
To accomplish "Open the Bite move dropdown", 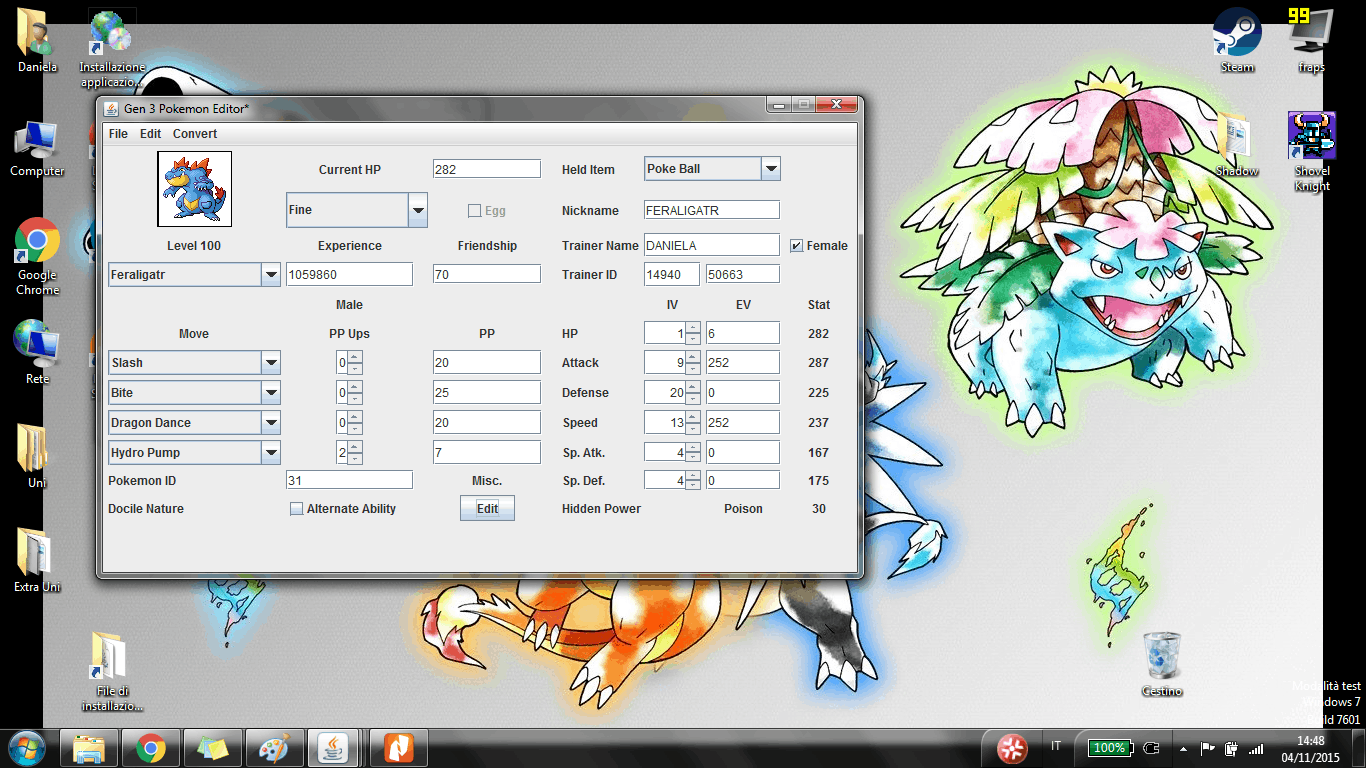I will (270, 393).
